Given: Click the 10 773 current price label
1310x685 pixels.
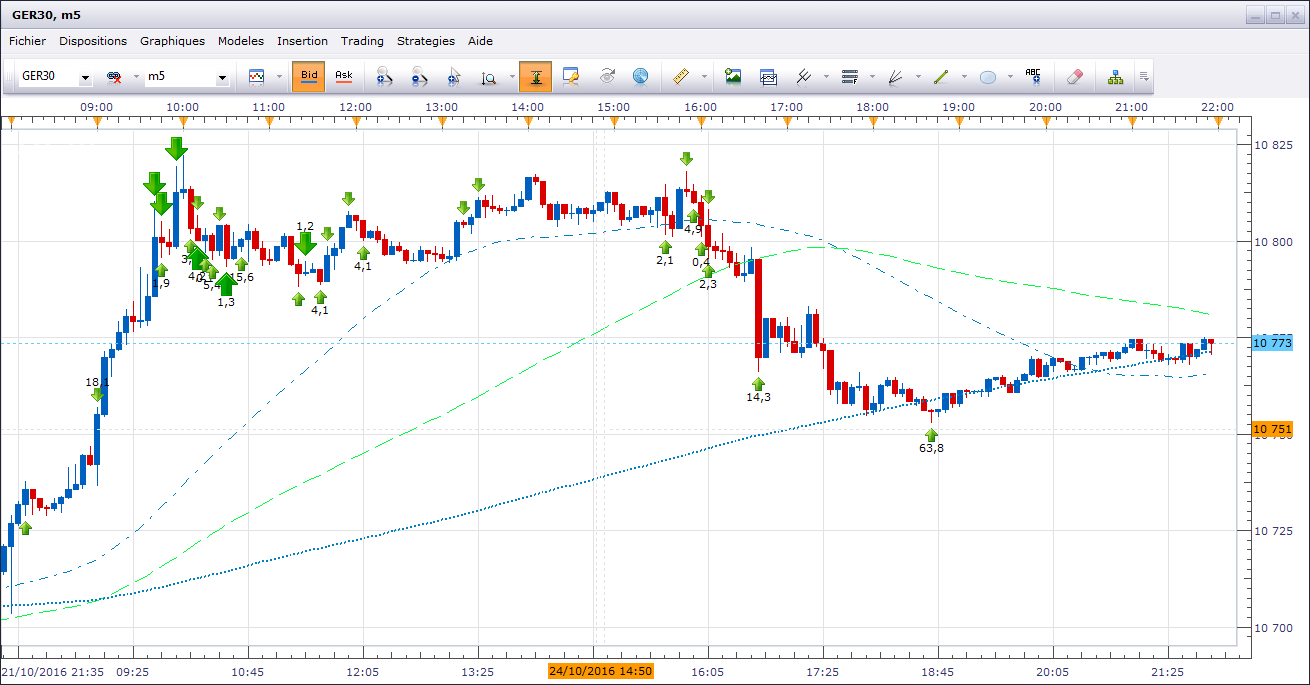Looking at the screenshot, I should click(1273, 343).
